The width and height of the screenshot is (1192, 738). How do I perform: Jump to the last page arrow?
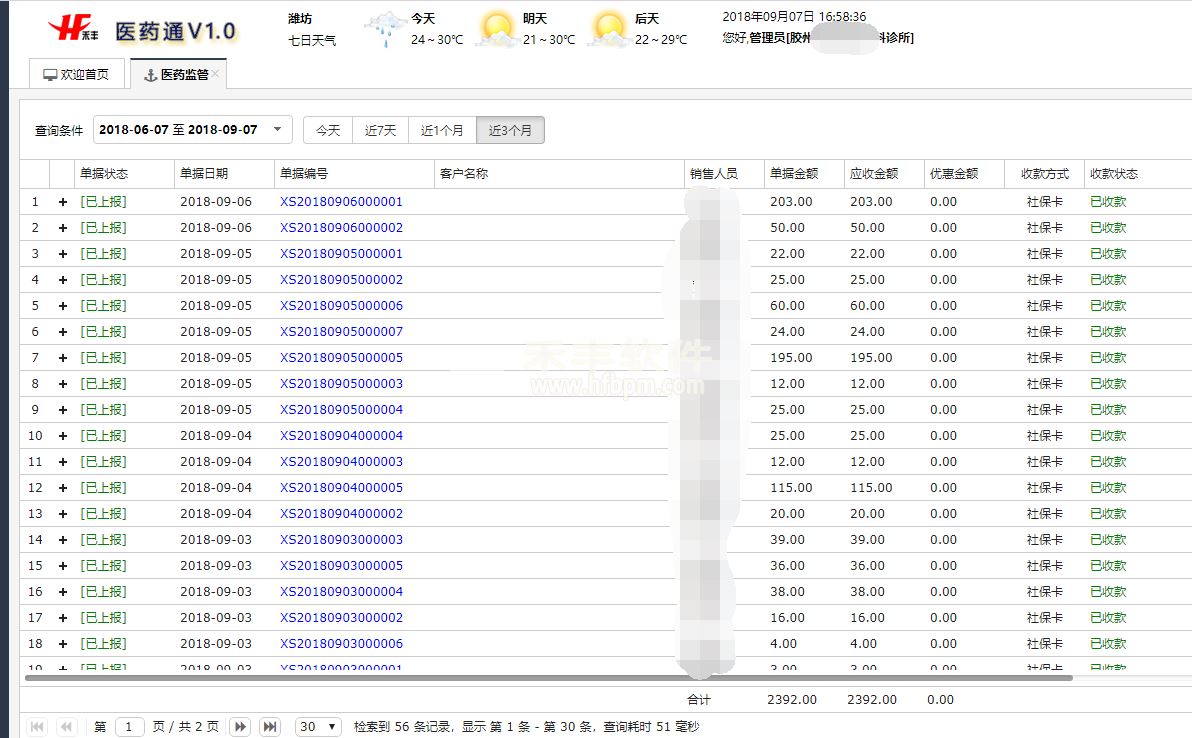coord(270,727)
